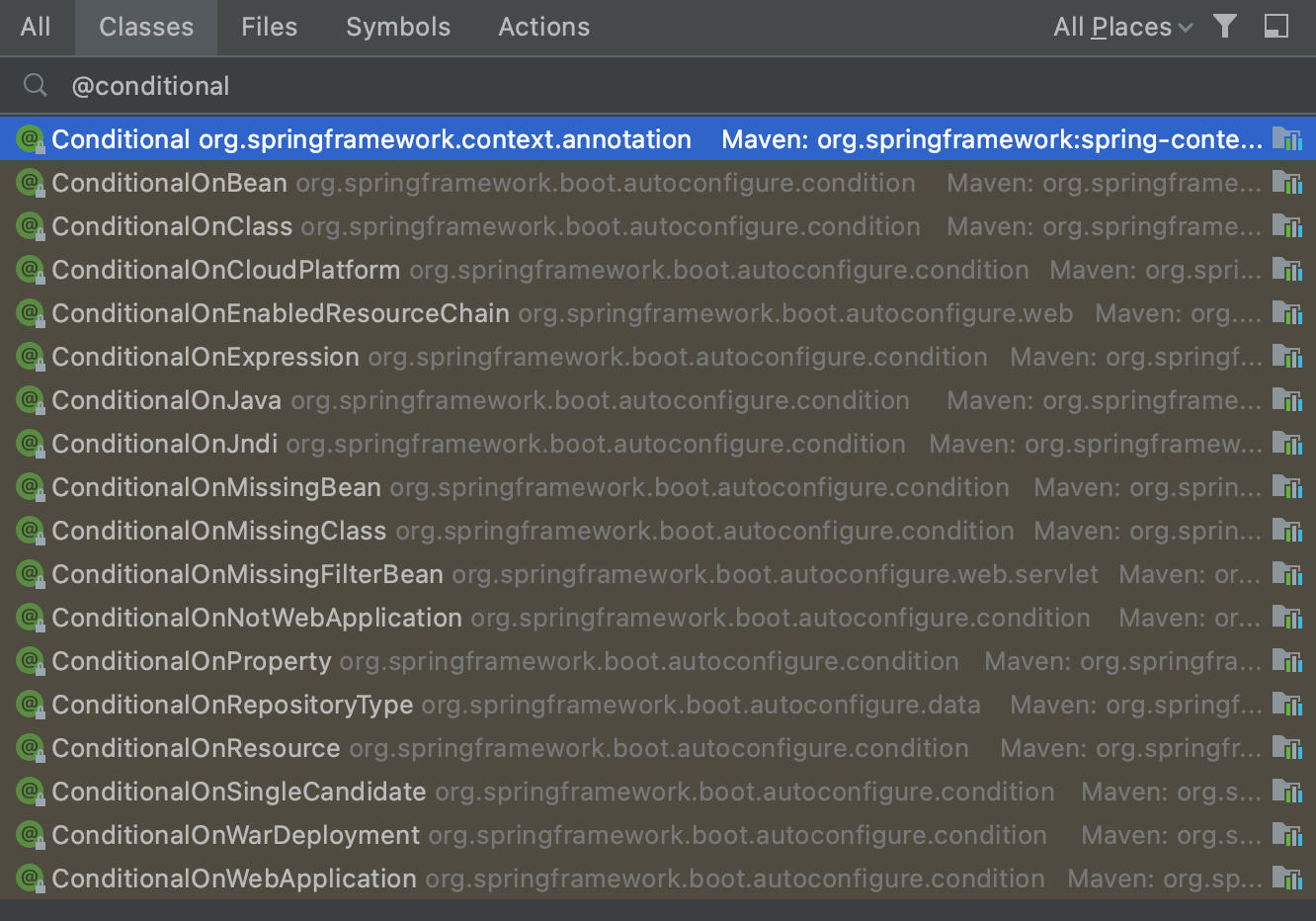Select the Classes tab
Viewport: 1316px width, 921px height.
coord(146,27)
